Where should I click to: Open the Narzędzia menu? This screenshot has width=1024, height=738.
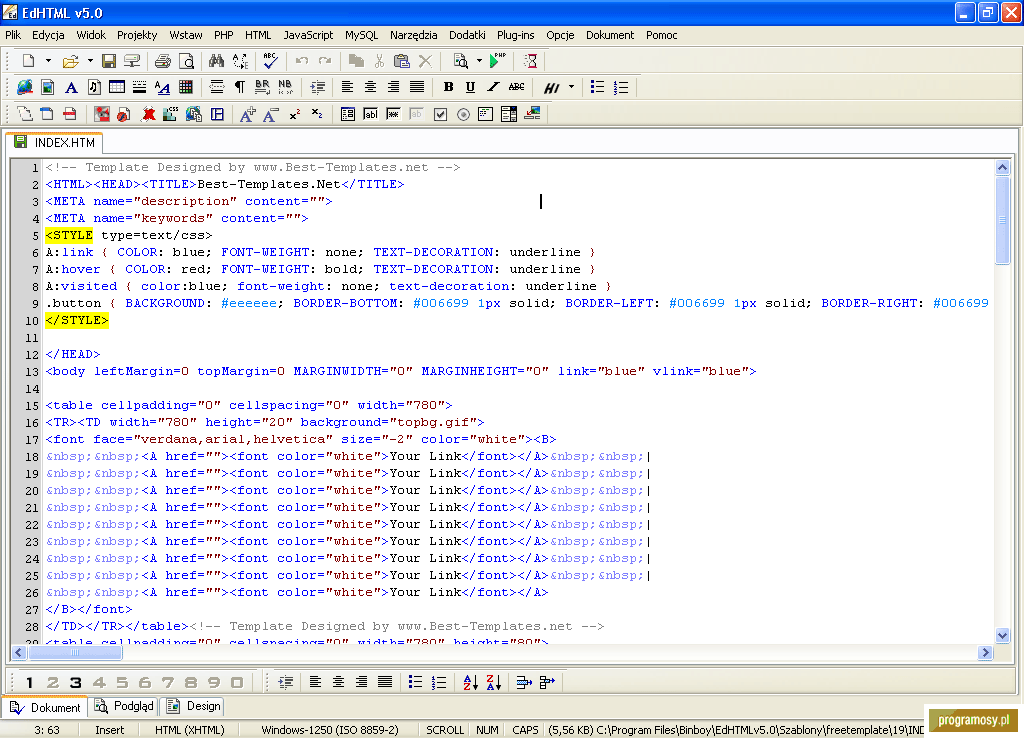(413, 35)
